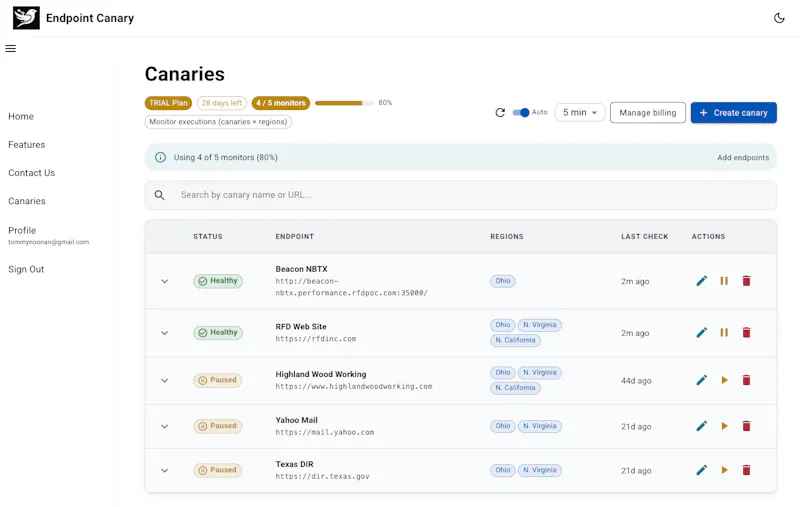Edit the Highland Wood Working canary
The width and height of the screenshot is (800, 507).
pos(702,380)
